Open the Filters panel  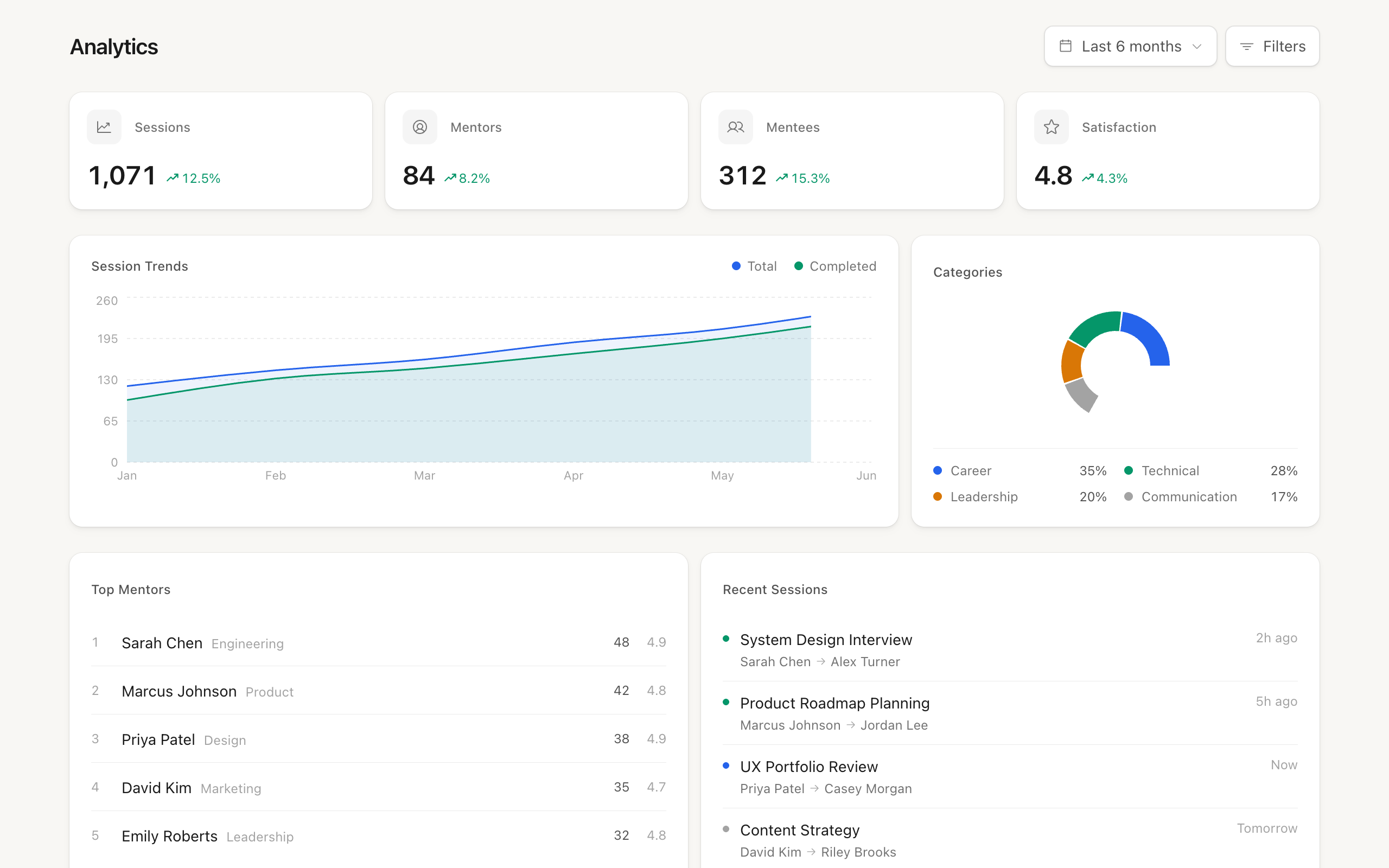click(x=1272, y=46)
